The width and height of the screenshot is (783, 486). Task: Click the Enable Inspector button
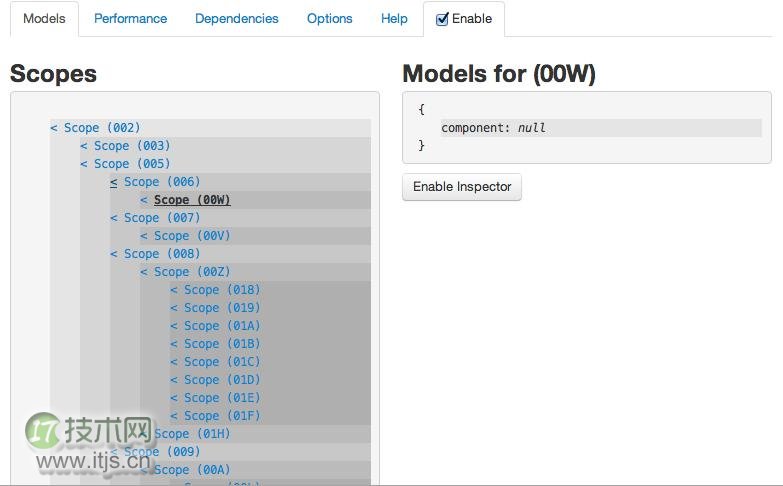point(462,187)
